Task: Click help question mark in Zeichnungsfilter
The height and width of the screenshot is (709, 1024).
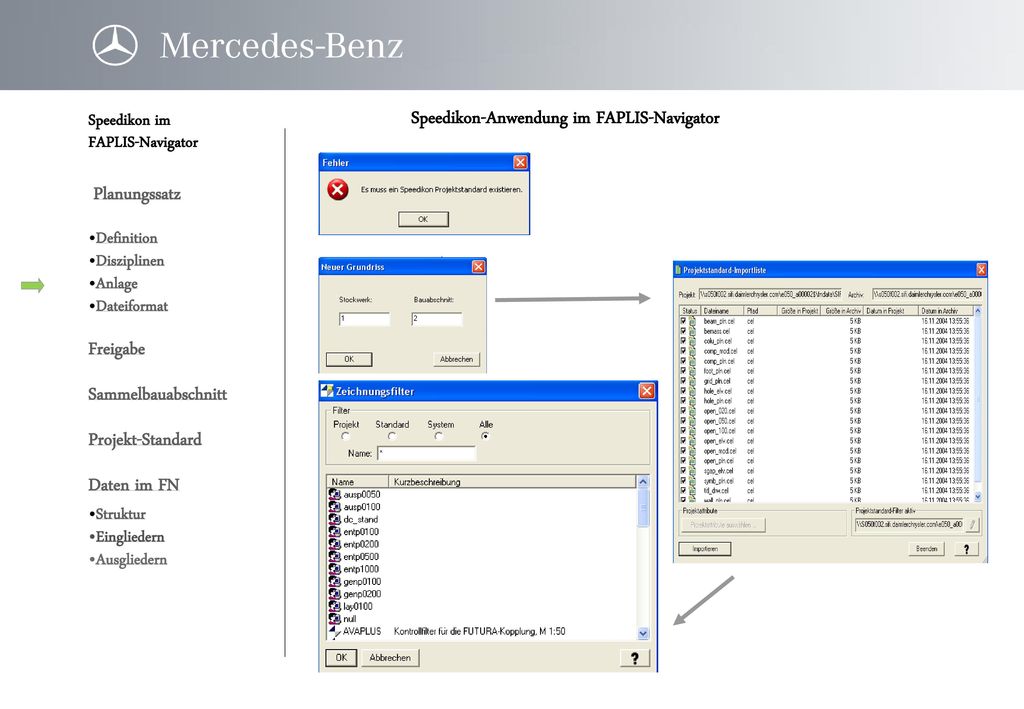Action: [x=634, y=658]
